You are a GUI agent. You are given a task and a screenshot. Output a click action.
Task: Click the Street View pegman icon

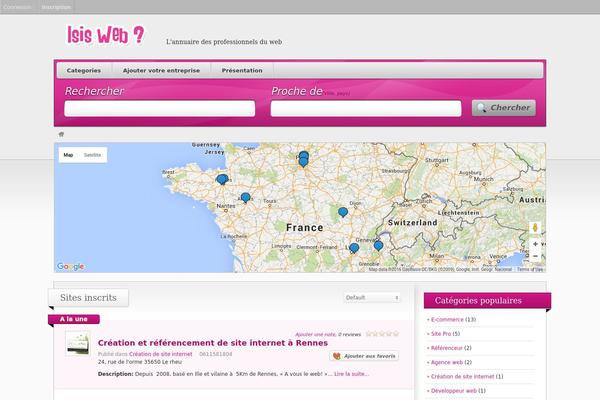pyautogui.click(x=535, y=228)
